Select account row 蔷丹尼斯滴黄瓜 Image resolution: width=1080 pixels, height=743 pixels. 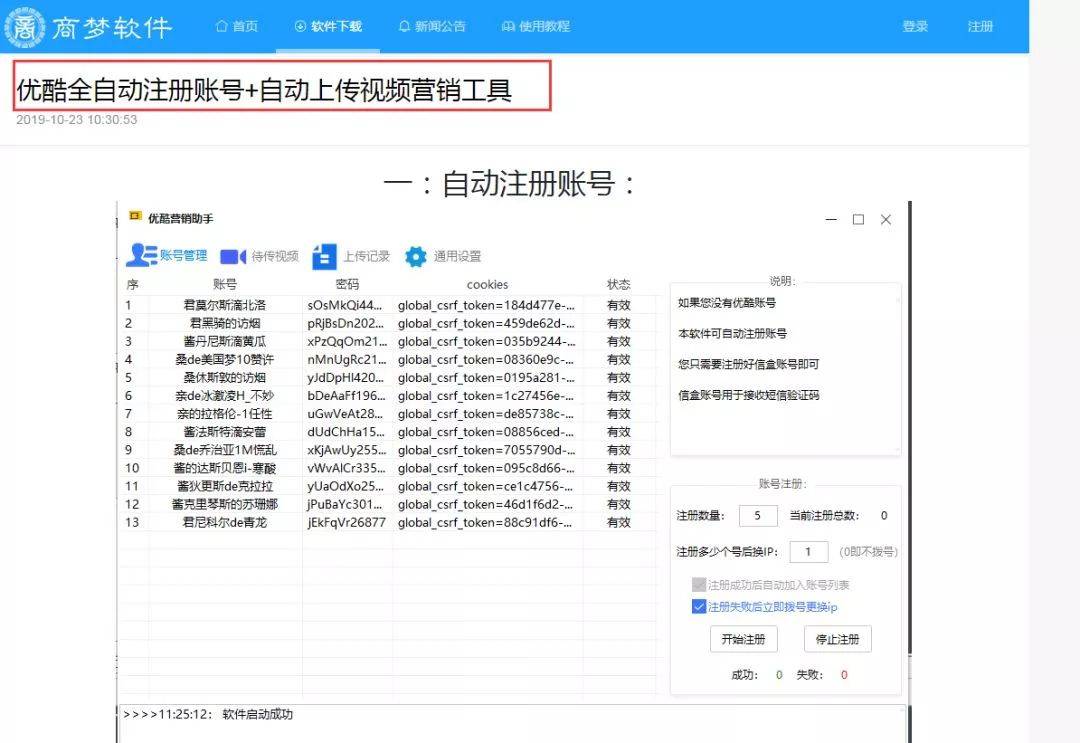387,341
